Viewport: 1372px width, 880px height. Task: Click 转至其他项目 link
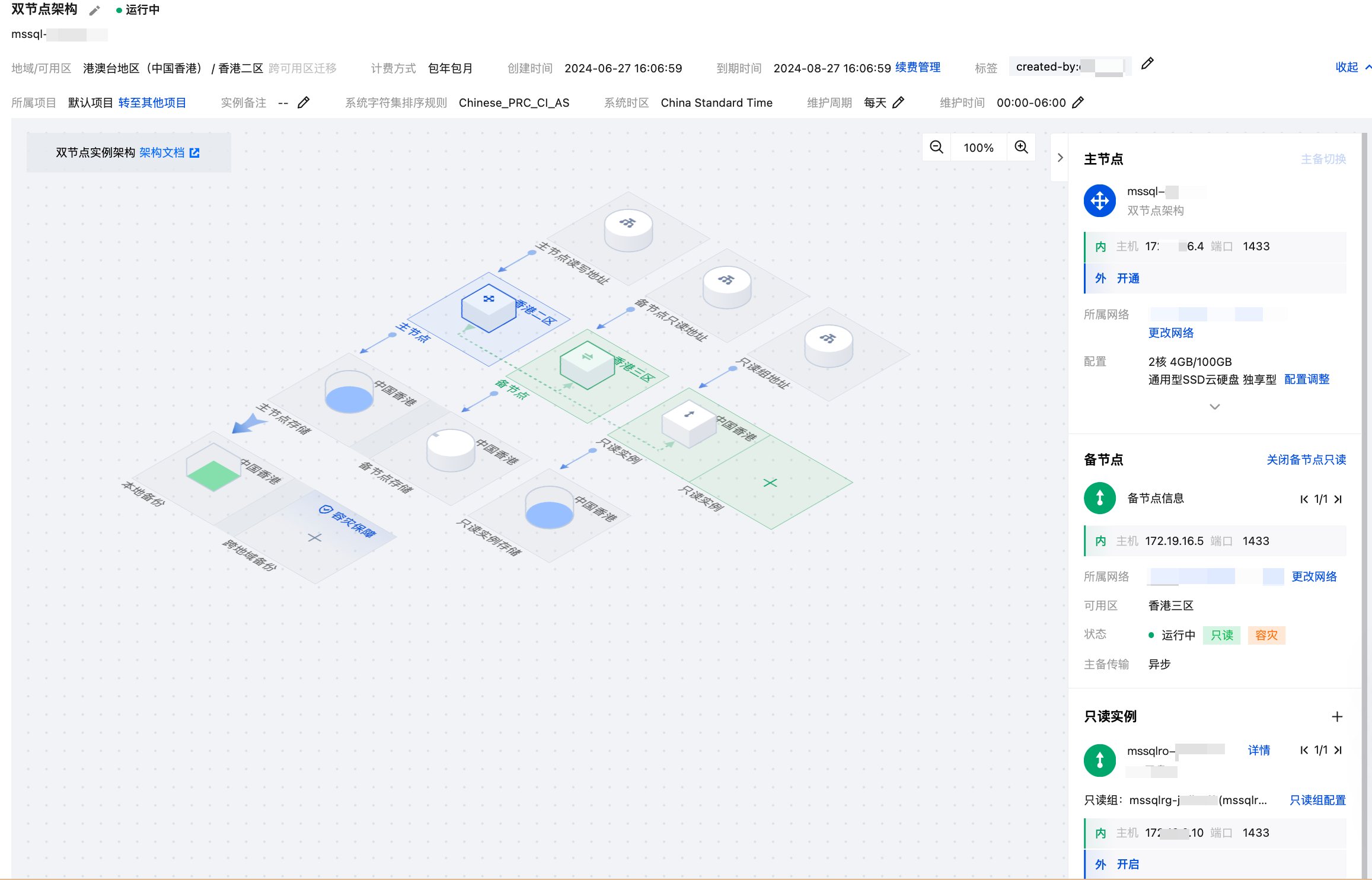click(152, 103)
